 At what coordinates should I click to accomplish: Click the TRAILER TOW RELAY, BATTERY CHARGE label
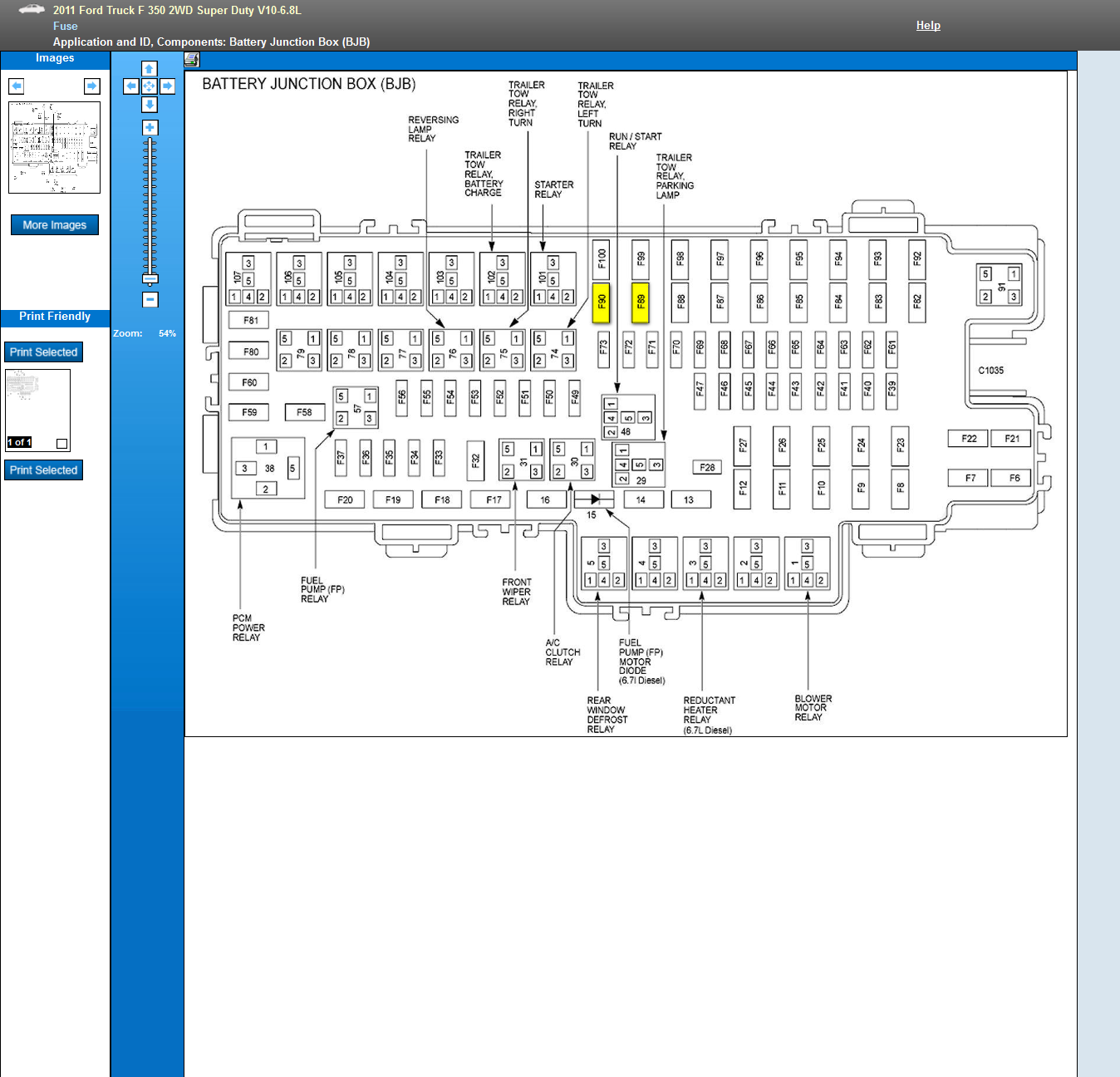[x=484, y=174]
